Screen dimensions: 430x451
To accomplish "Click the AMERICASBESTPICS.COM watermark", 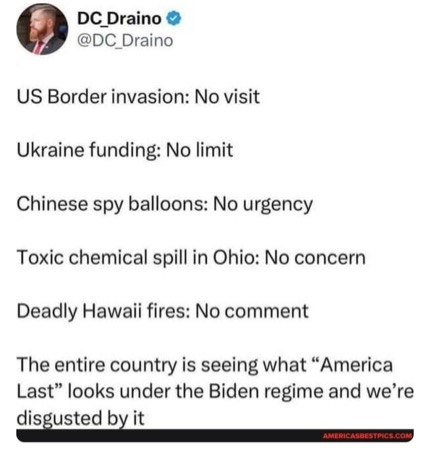I will (x=368, y=436).
